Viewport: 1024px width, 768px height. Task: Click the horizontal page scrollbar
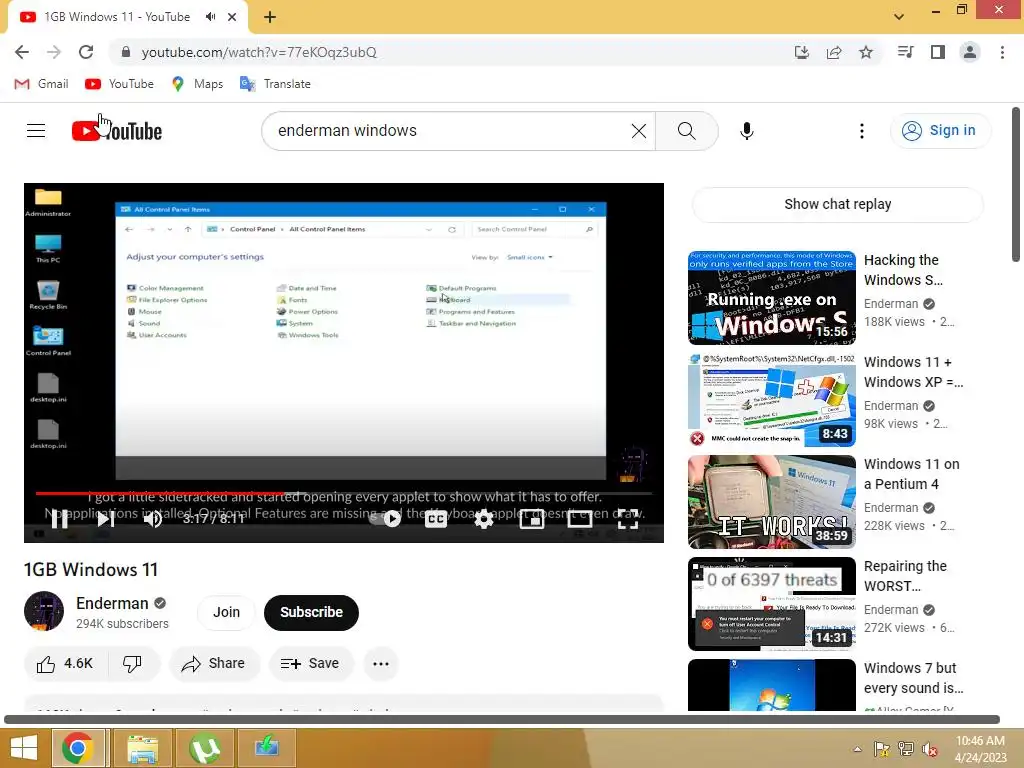[502, 720]
